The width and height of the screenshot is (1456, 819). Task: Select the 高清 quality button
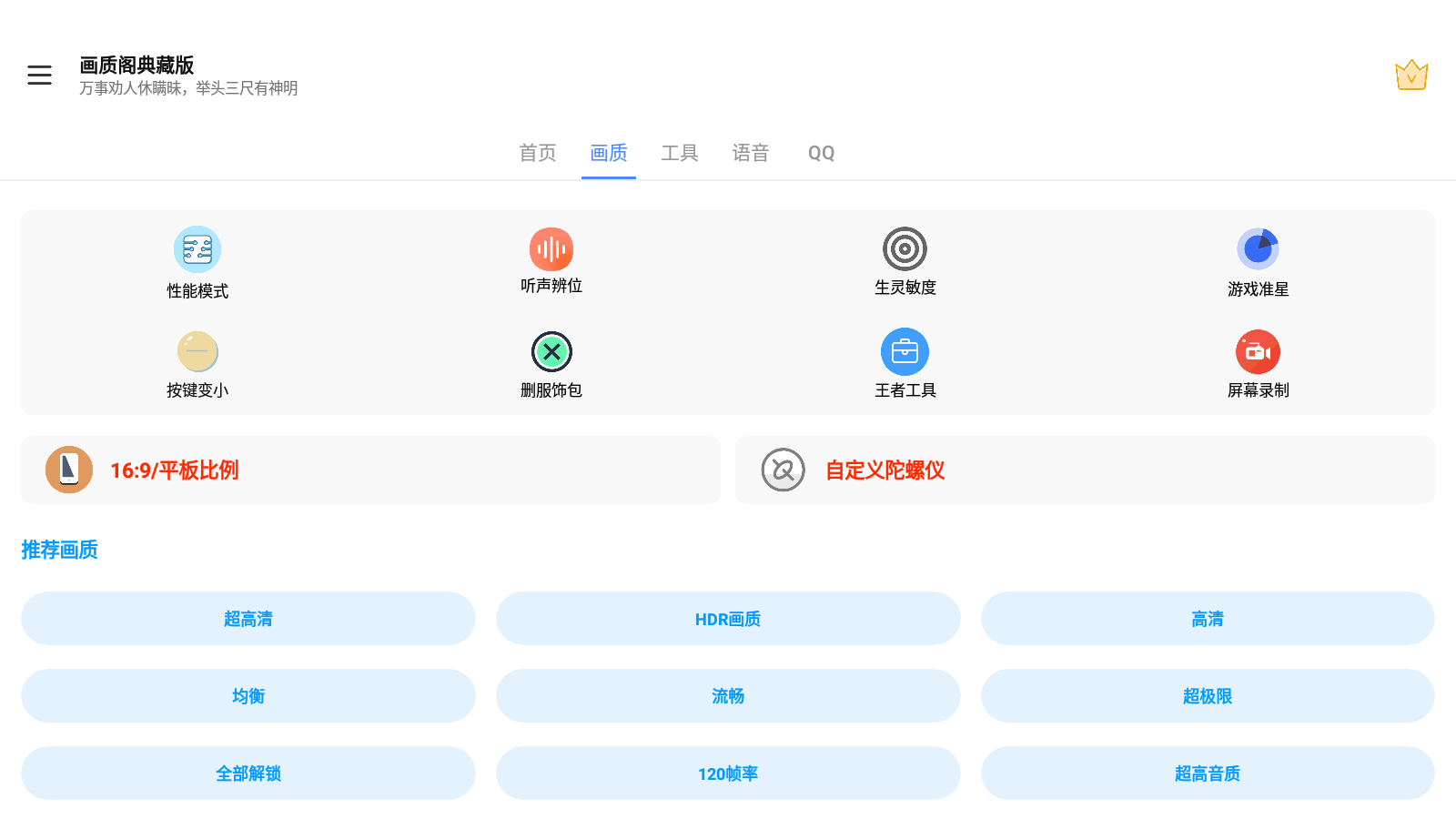pyautogui.click(x=1208, y=619)
